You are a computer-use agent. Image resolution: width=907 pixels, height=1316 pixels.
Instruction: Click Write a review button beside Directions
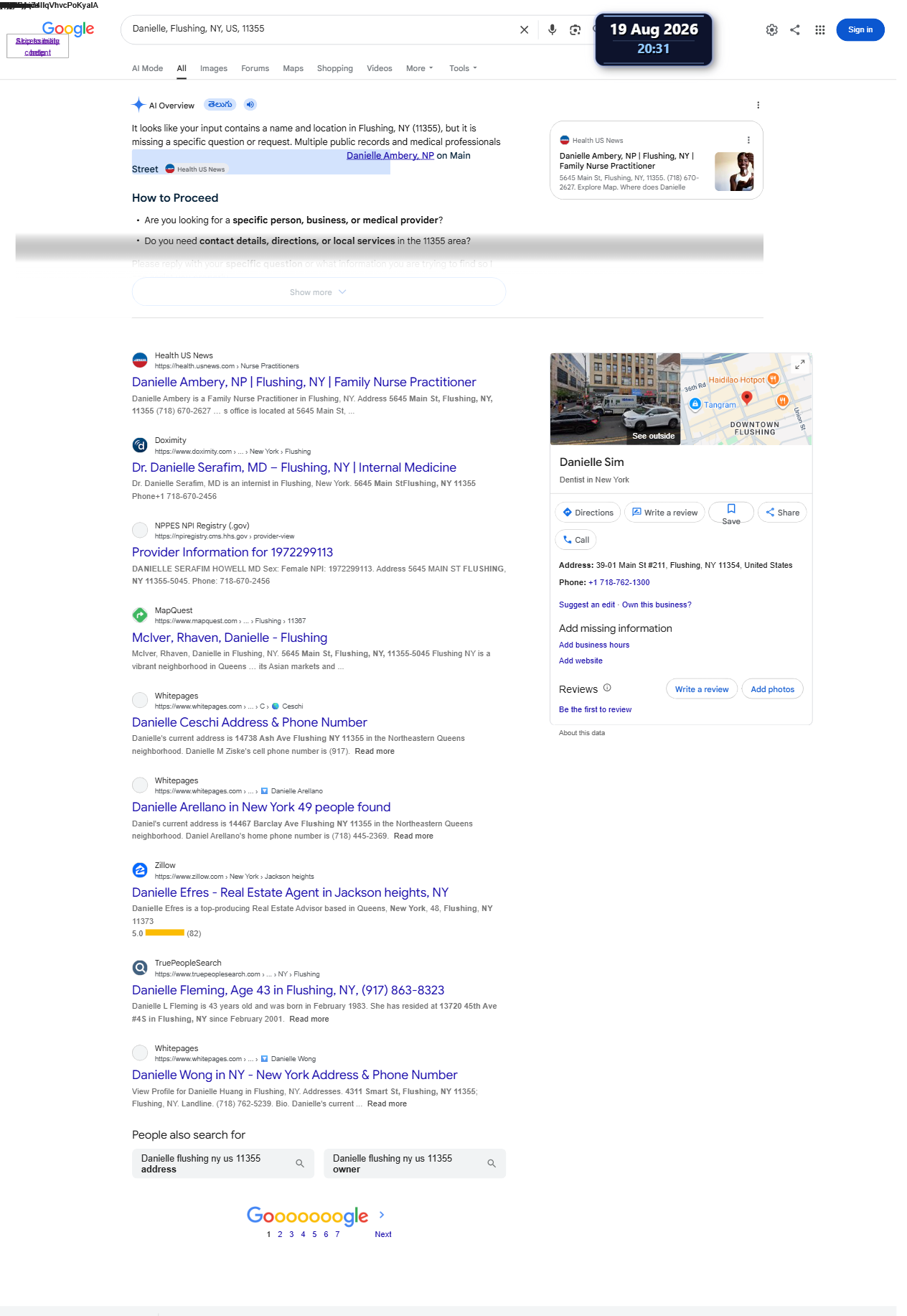tap(664, 513)
